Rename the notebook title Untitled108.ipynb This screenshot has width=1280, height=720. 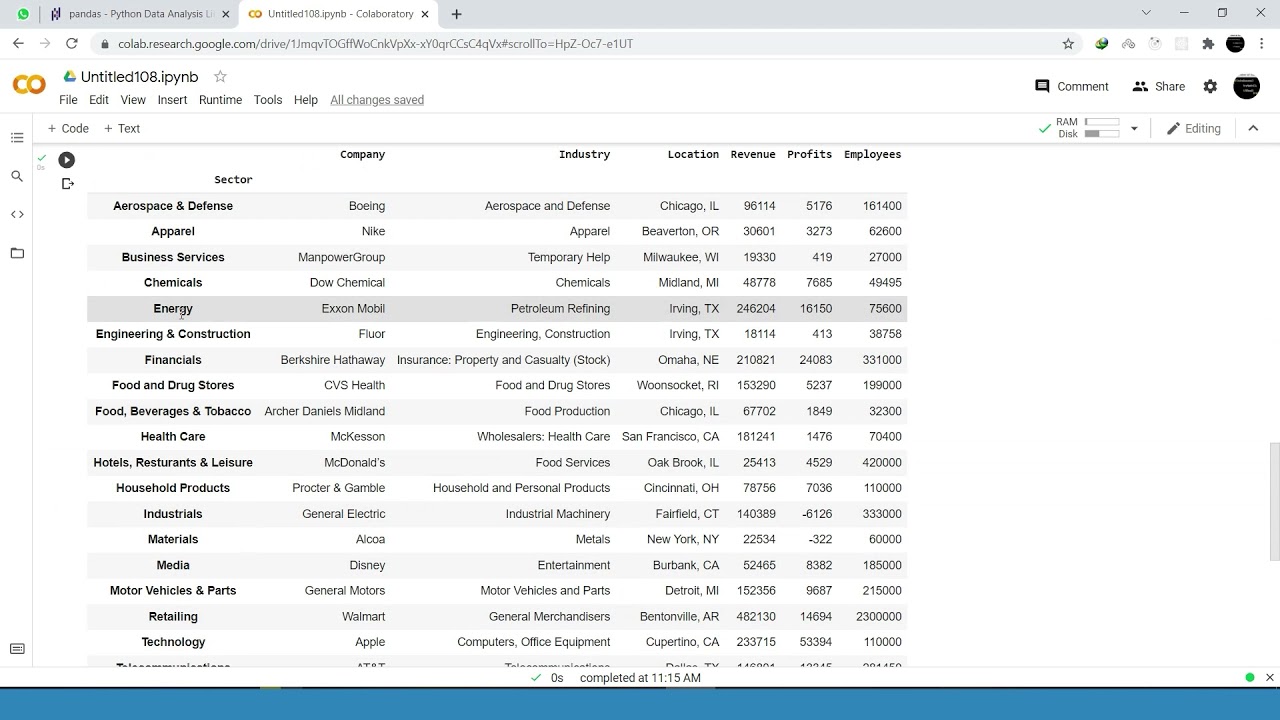[x=139, y=77]
